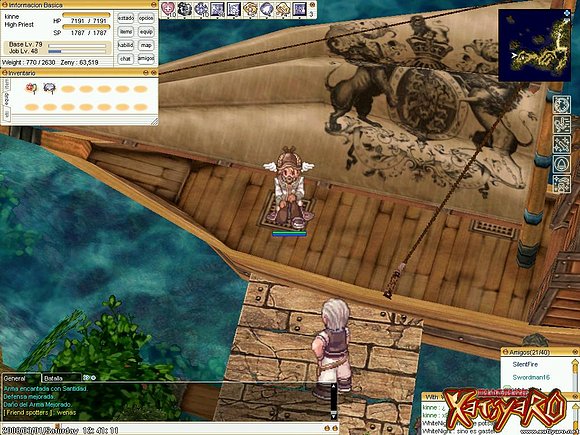Screen dimensions: 580x435
Task: Minimize the Inventario window
Action: click(x=146, y=72)
